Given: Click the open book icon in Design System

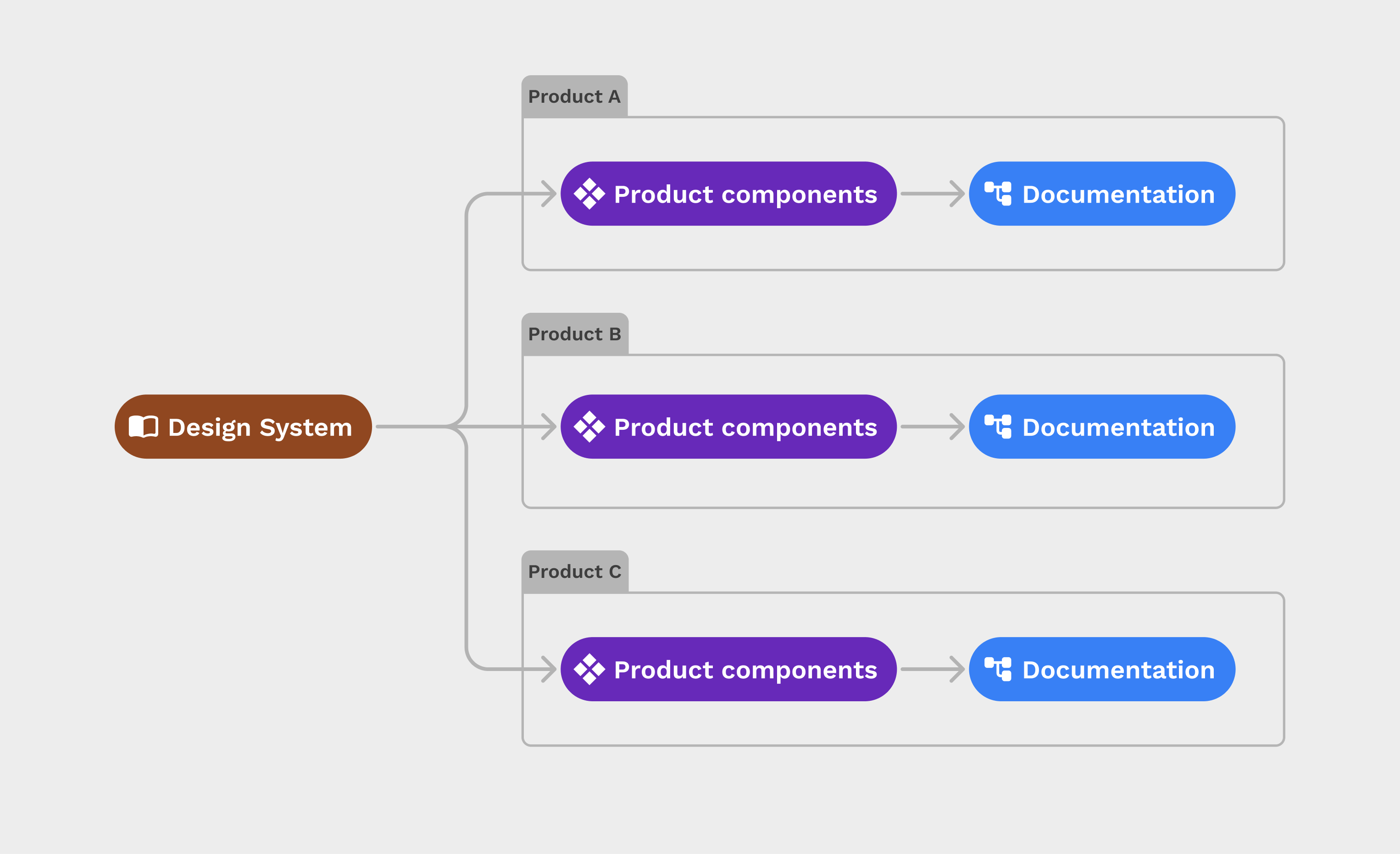Looking at the screenshot, I should (x=143, y=427).
